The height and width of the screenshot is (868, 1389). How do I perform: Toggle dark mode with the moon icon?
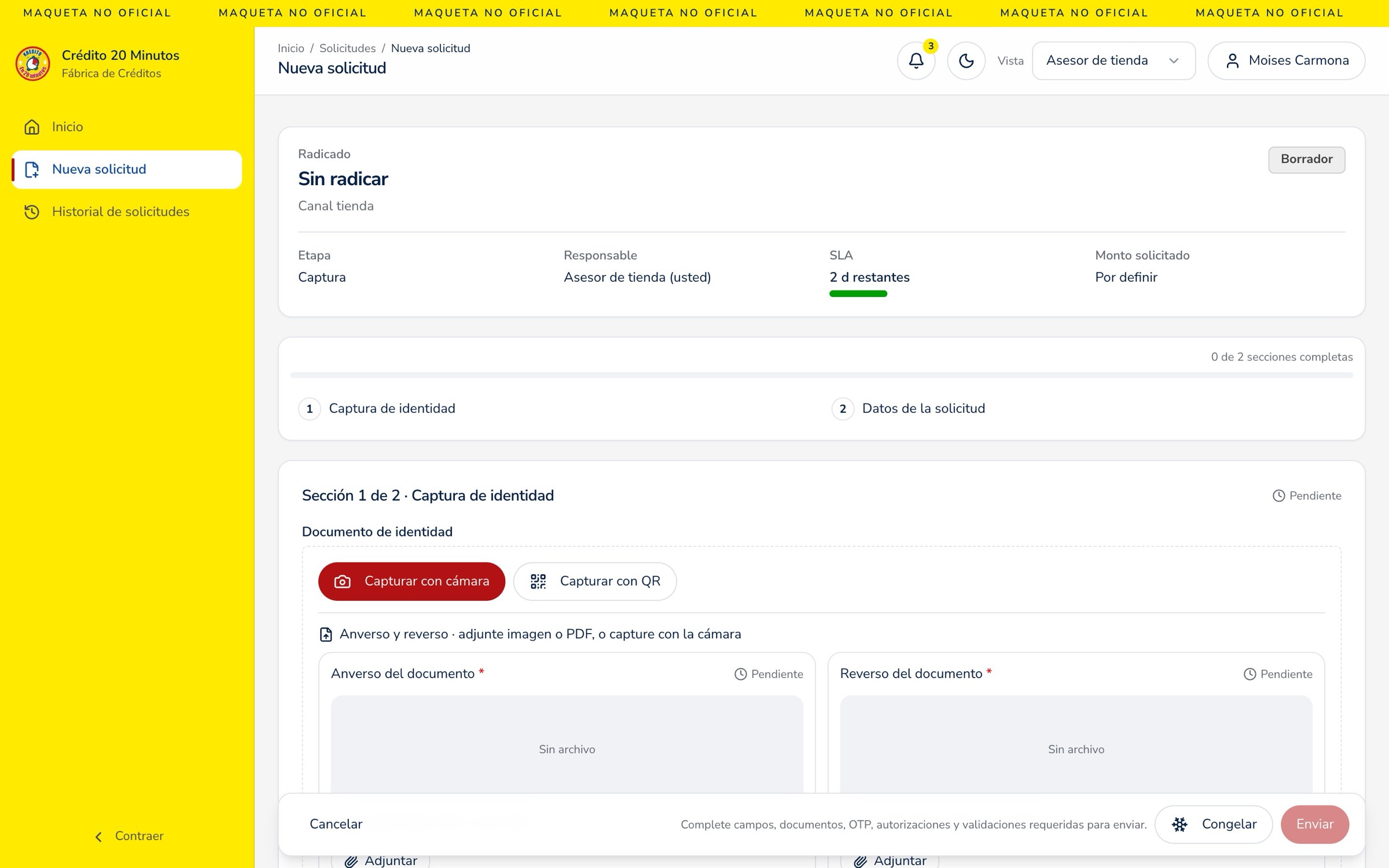(966, 61)
